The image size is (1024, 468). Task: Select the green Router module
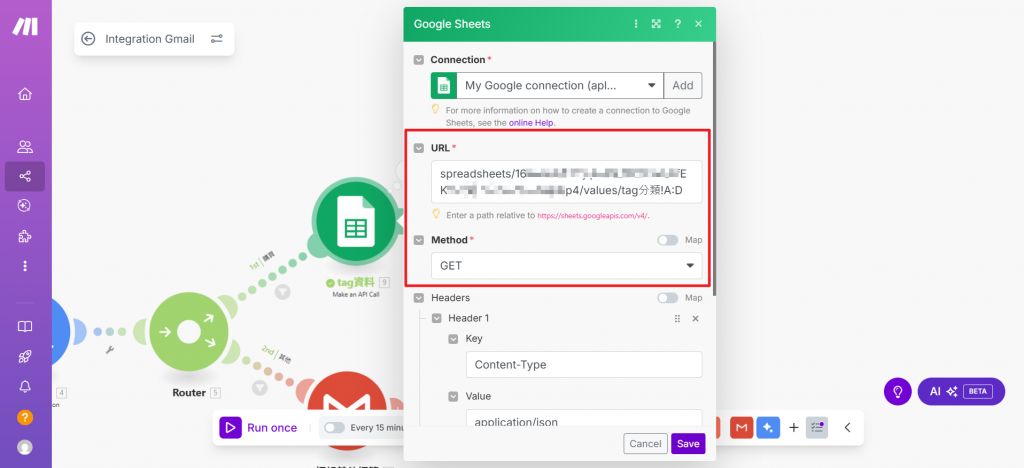tap(189, 332)
